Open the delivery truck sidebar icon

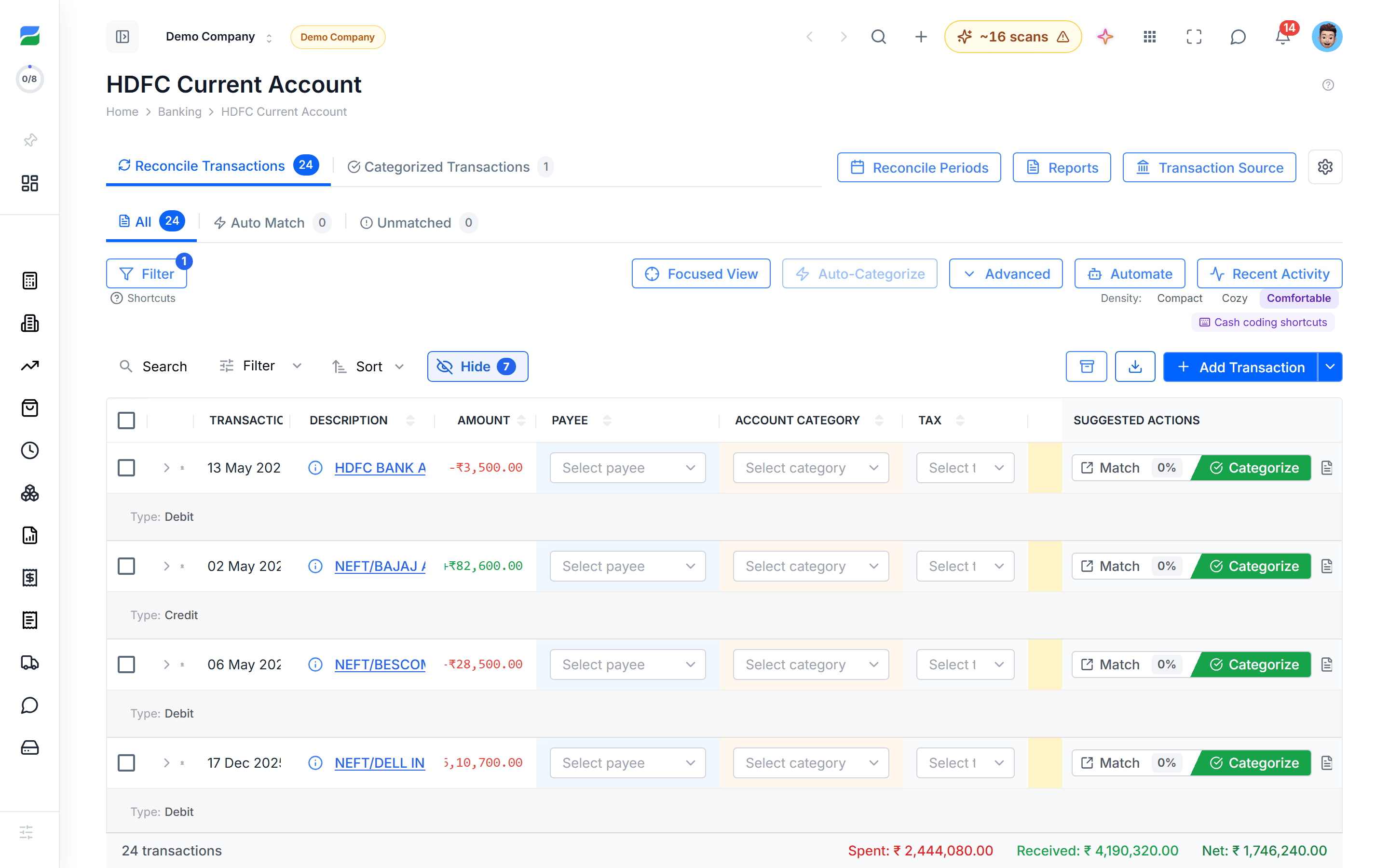coord(29,663)
